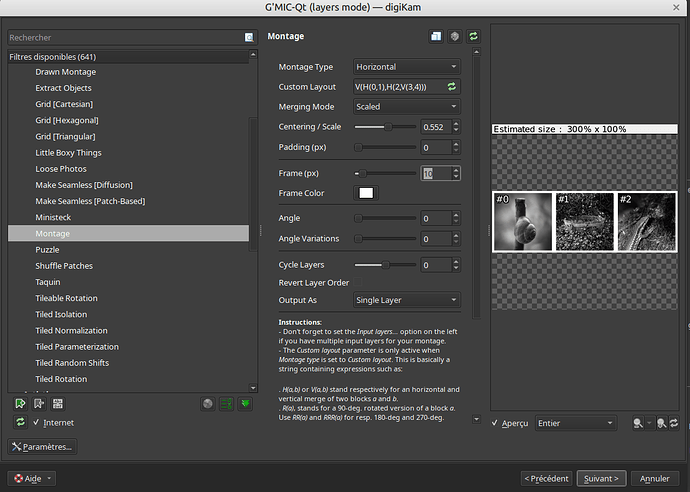
Task: Increase Angle value with up arrow
Action: 456,215
